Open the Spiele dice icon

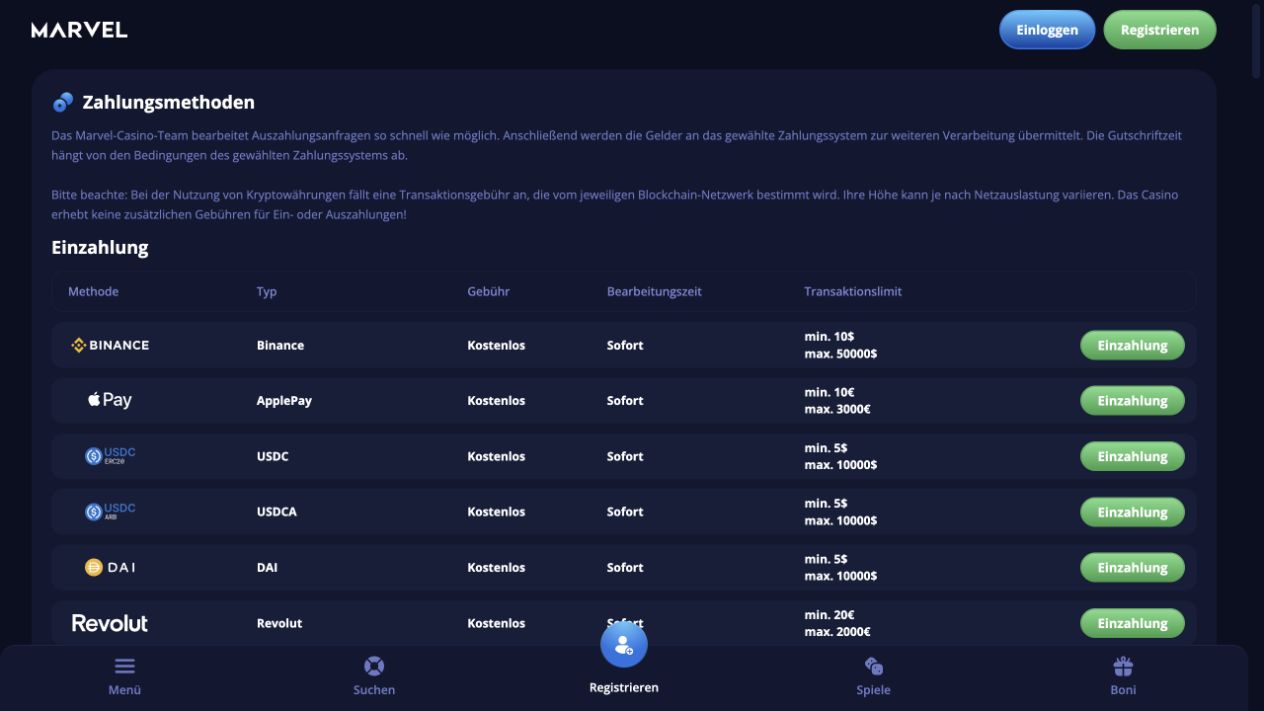pos(873,666)
